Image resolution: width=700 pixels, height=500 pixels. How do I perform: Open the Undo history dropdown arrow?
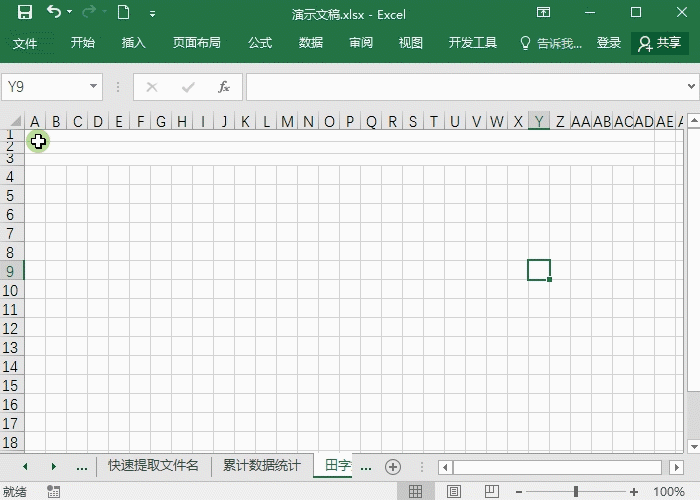tap(70, 12)
